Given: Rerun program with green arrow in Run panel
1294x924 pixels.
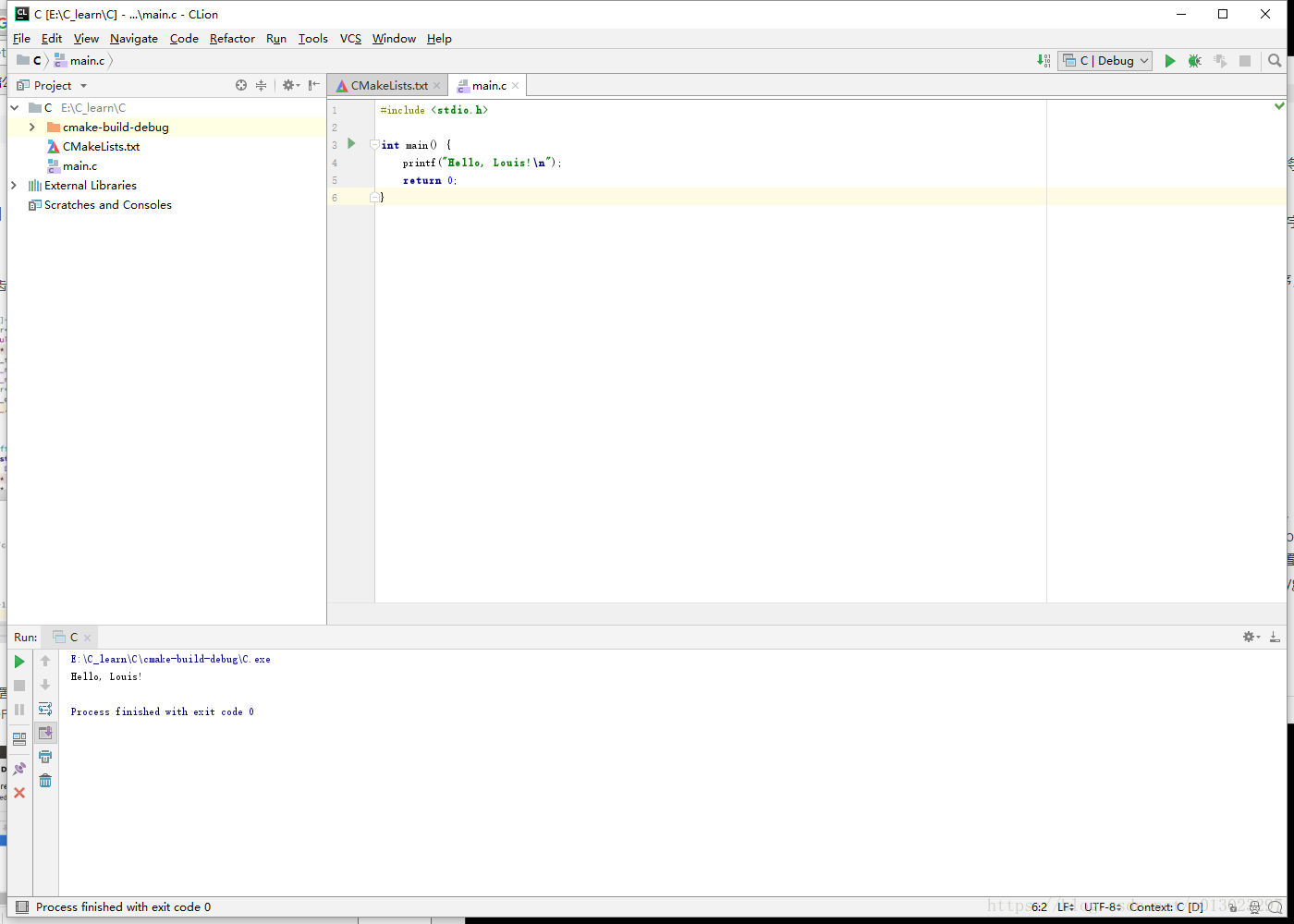Looking at the screenshot, I should pyautogui.click(x=19, y=662).
